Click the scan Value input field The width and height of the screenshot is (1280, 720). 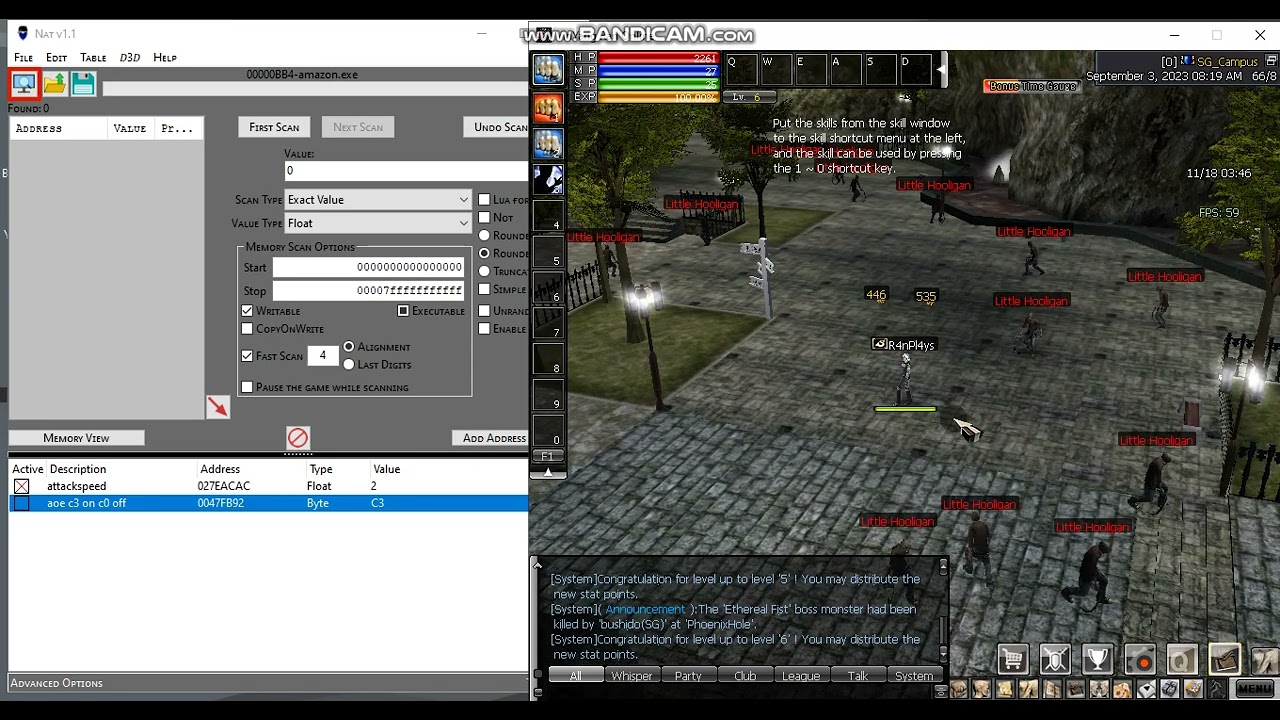coord(406,171)
